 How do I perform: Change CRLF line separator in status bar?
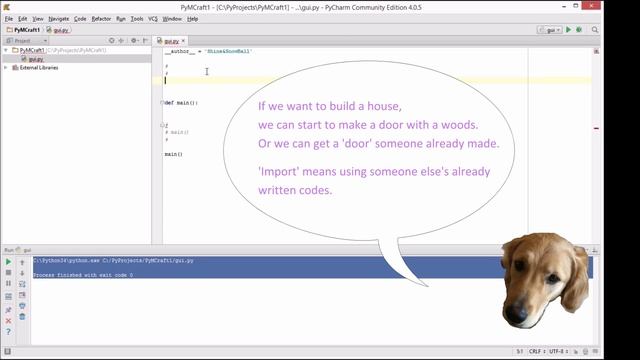click(537, 351)
